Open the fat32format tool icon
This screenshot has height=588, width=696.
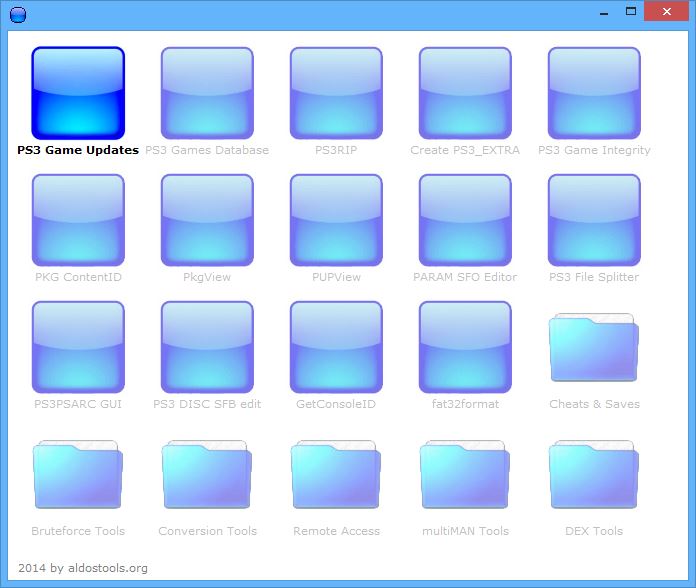click(465, 347)
